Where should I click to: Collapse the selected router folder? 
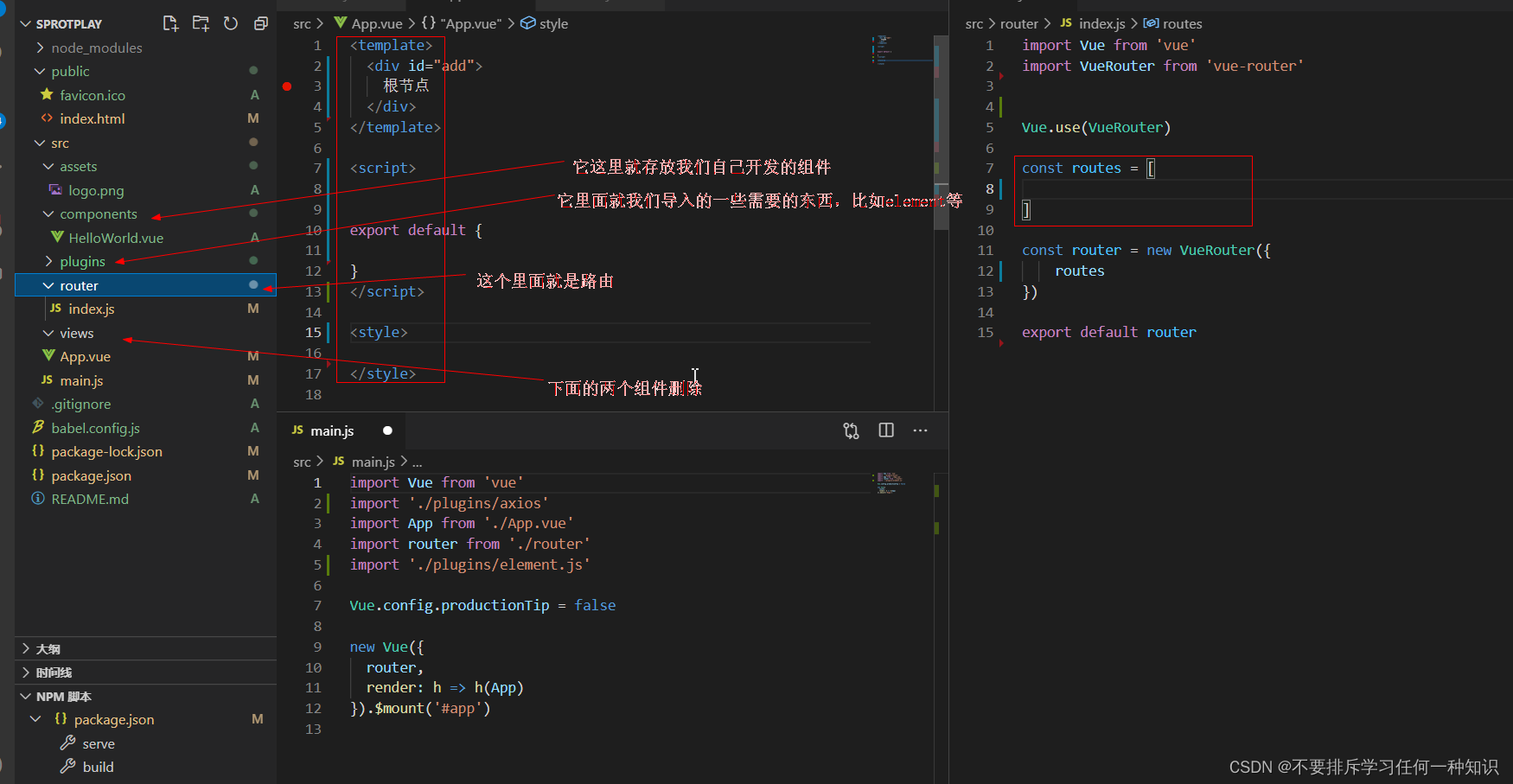pyautogui.click(x=48, y=285)
